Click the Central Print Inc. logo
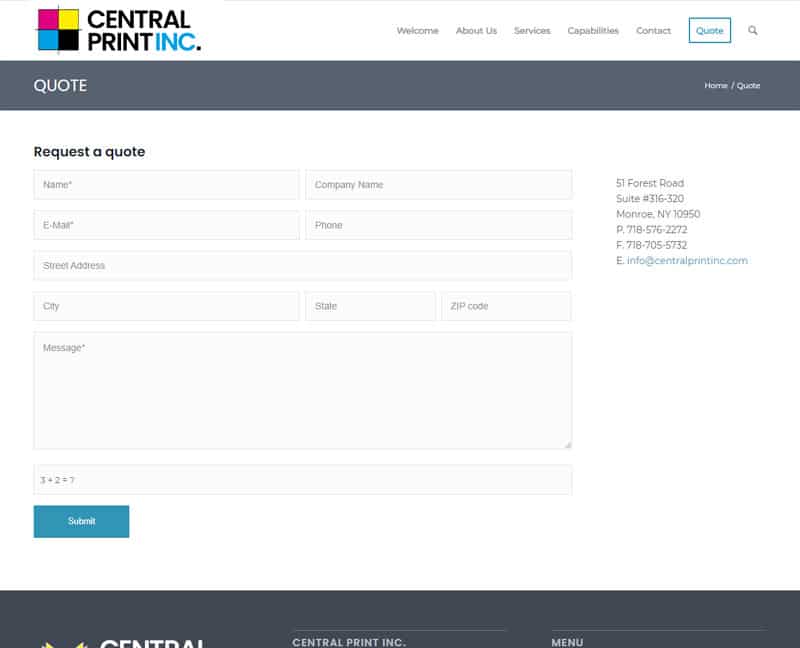 [x=118, y=30]
